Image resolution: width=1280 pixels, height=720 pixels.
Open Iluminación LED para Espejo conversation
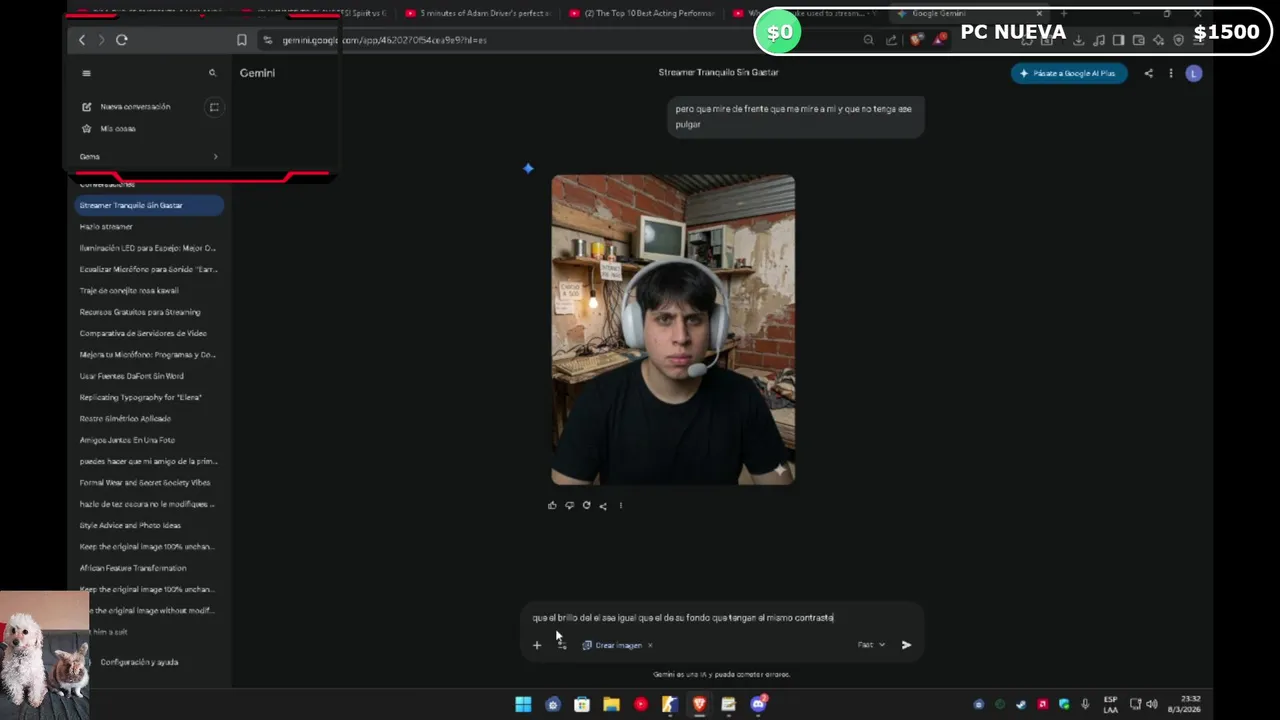tap(150, 248)
